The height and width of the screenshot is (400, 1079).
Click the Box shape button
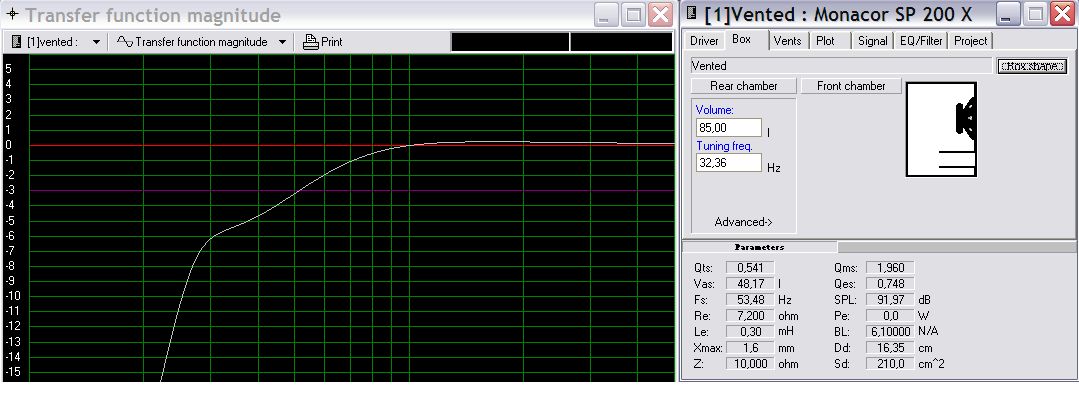(x=1032, y=66)
